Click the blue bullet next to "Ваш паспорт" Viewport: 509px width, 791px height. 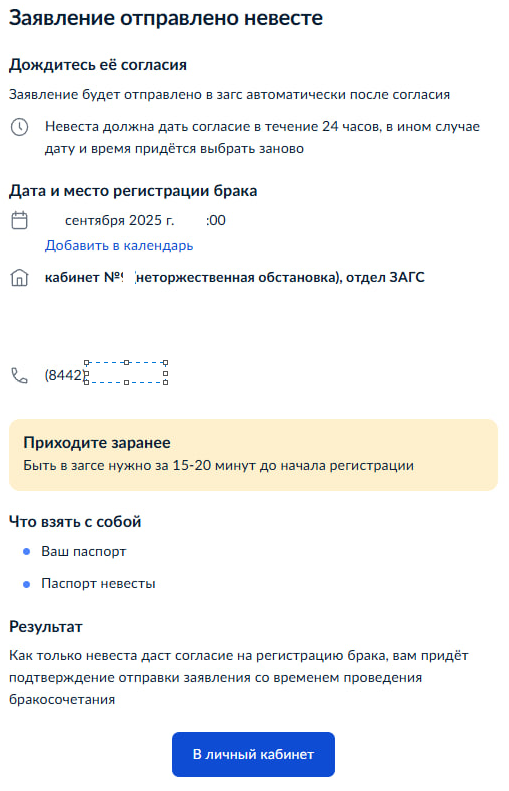[27, 552]
